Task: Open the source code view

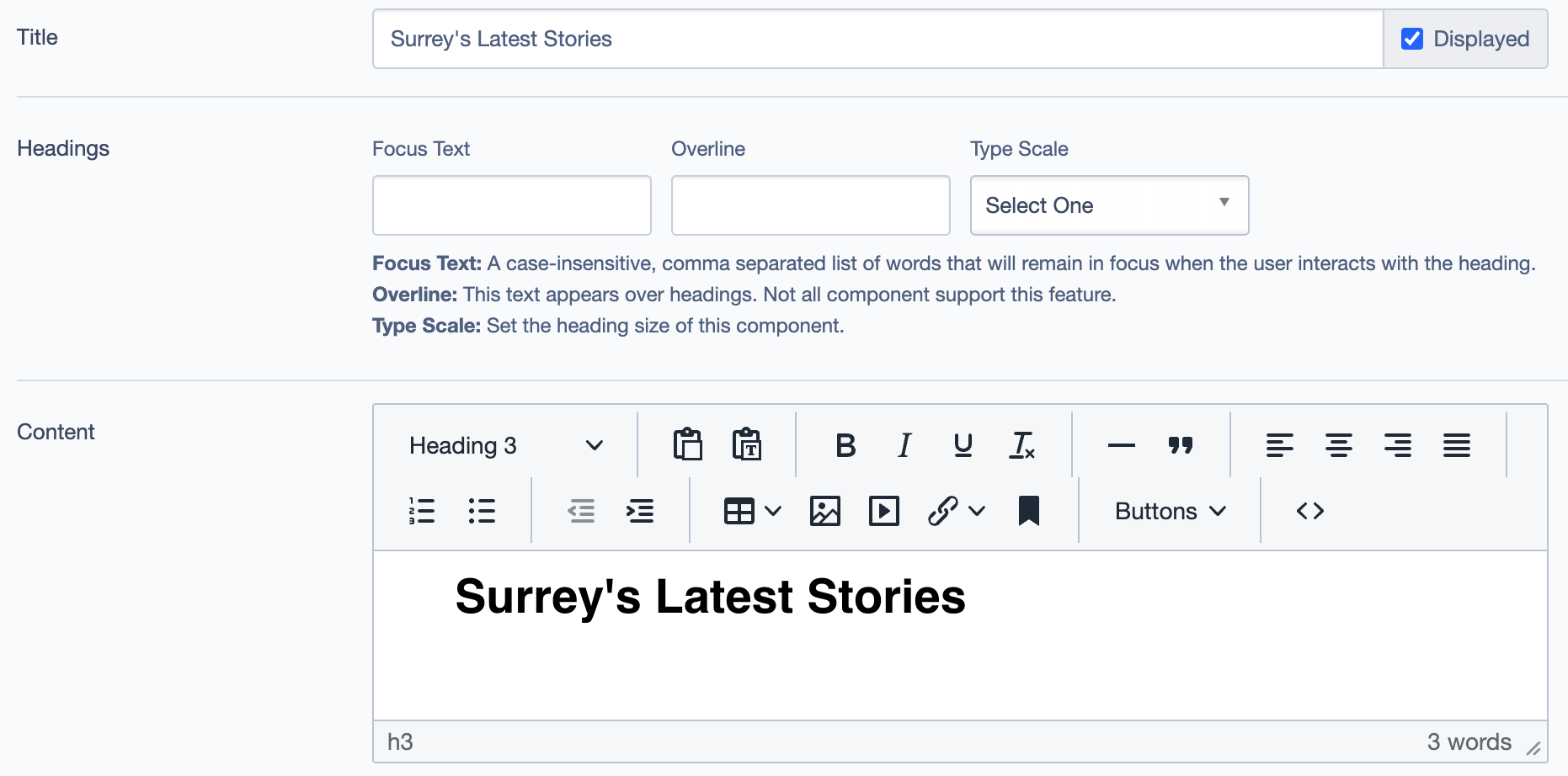Action: pos(1309,511)
